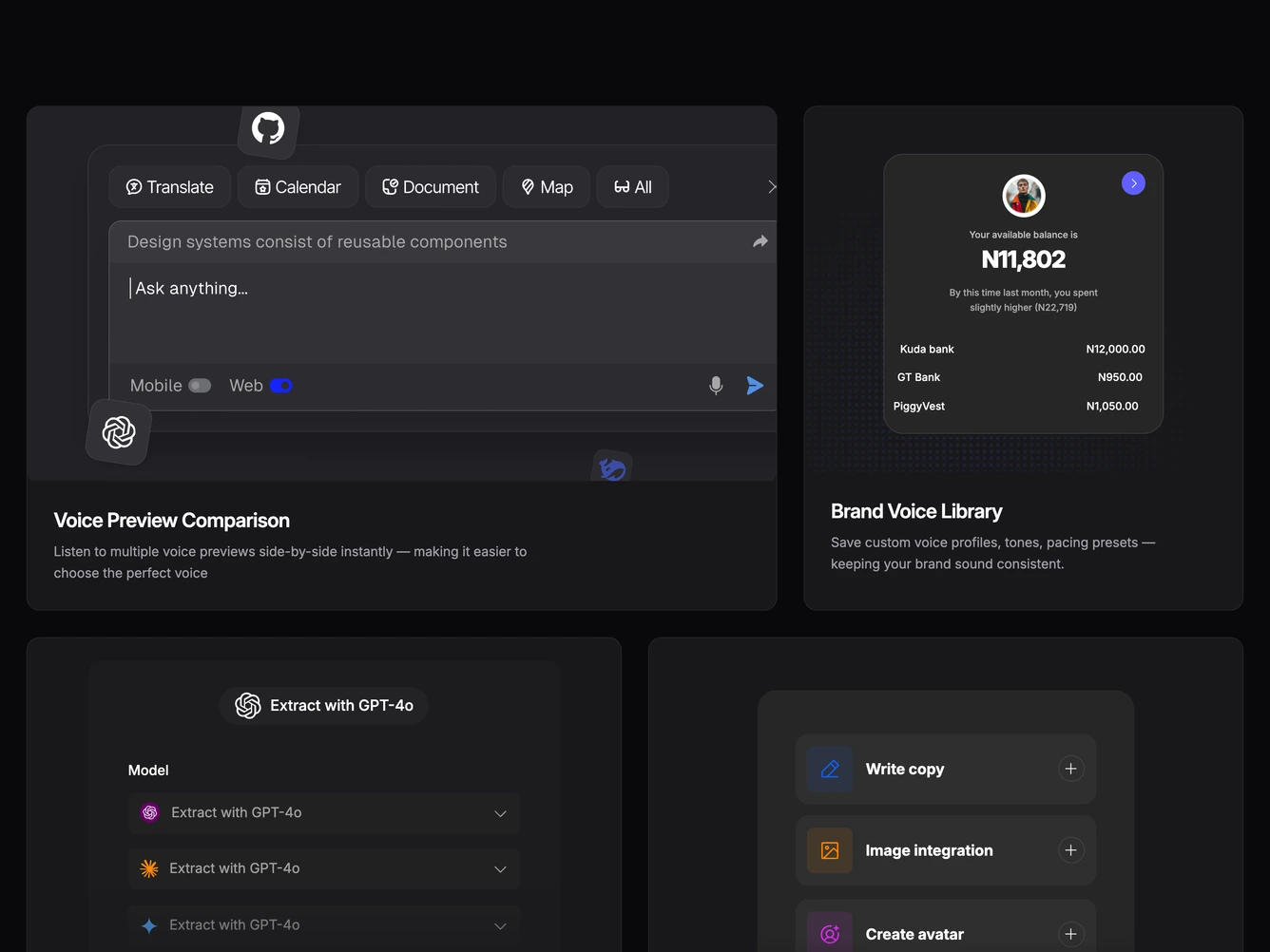
Task: Tap the microphone icon in chat input
Action: pos(716,385)
